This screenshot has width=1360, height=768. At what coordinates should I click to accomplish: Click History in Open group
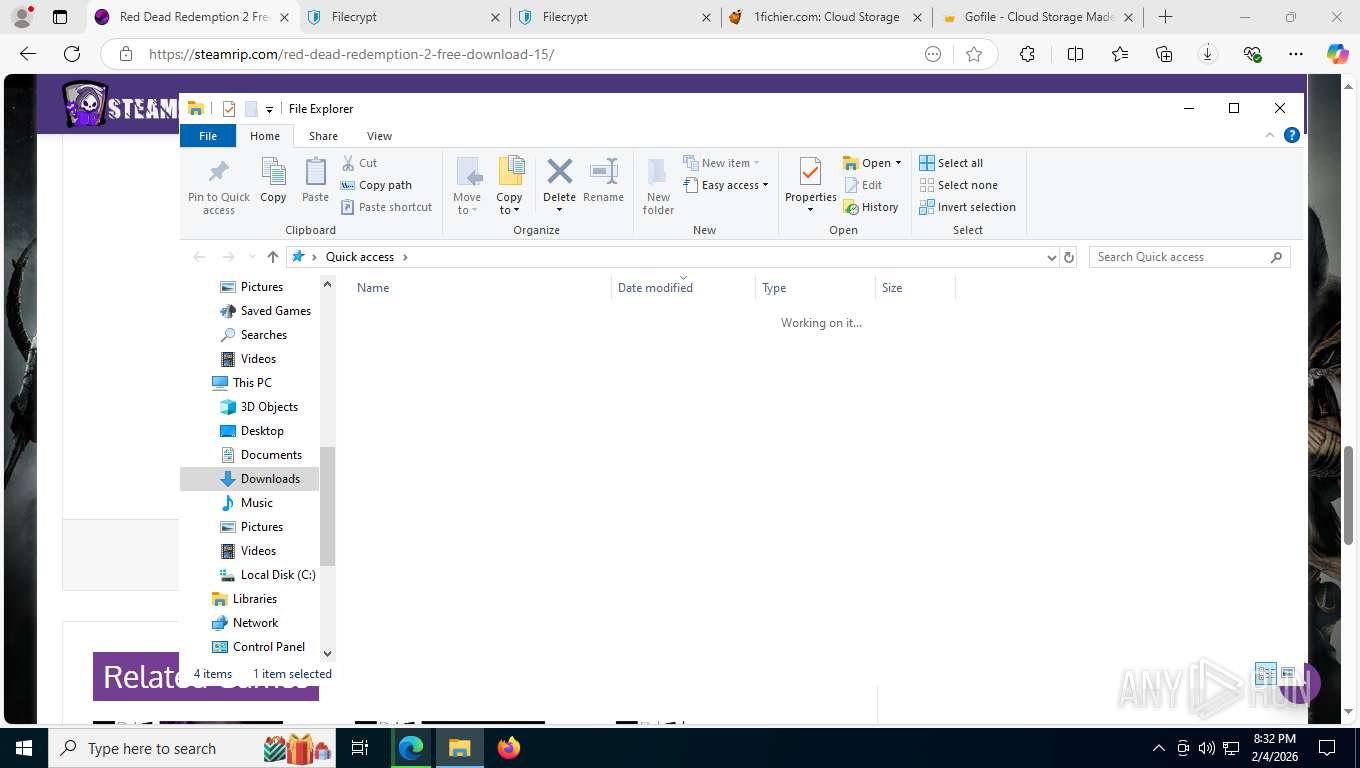point(871,207)
